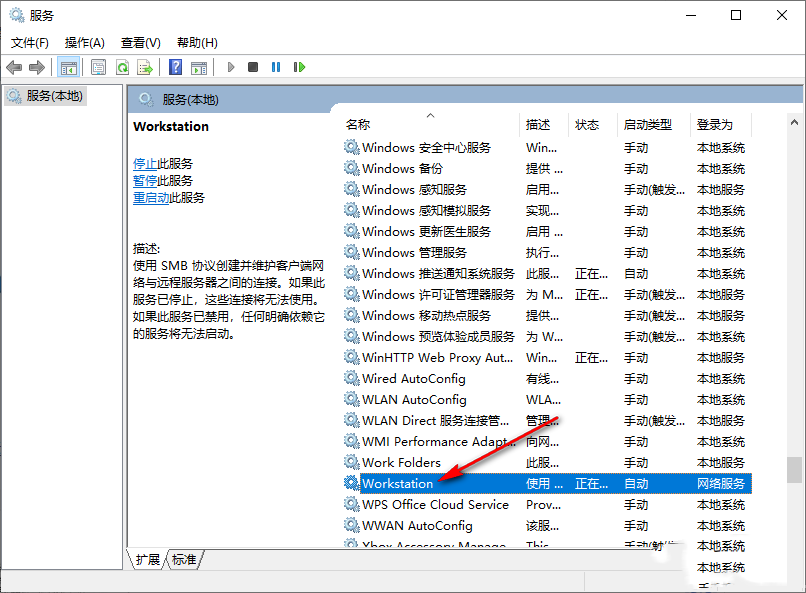Restart the service with the restart icon

coord(298,67)
